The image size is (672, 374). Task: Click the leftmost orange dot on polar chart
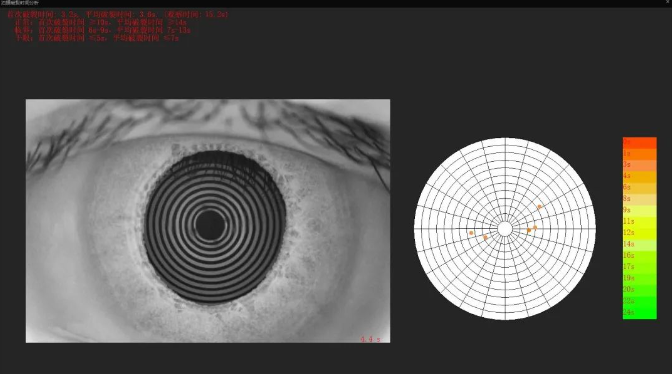471,233
